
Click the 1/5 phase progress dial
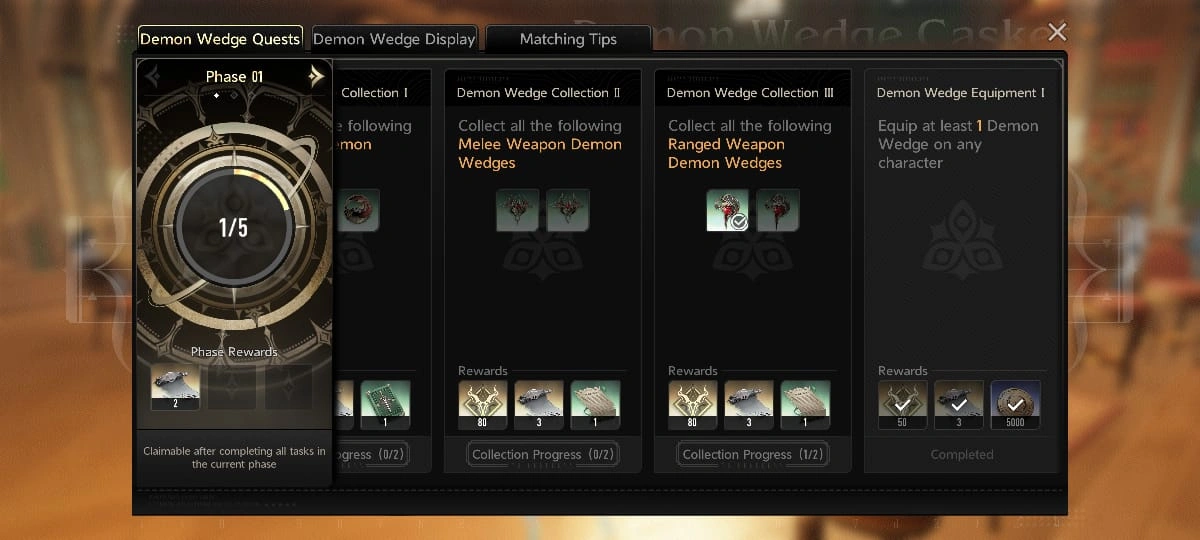click(234, 227)
